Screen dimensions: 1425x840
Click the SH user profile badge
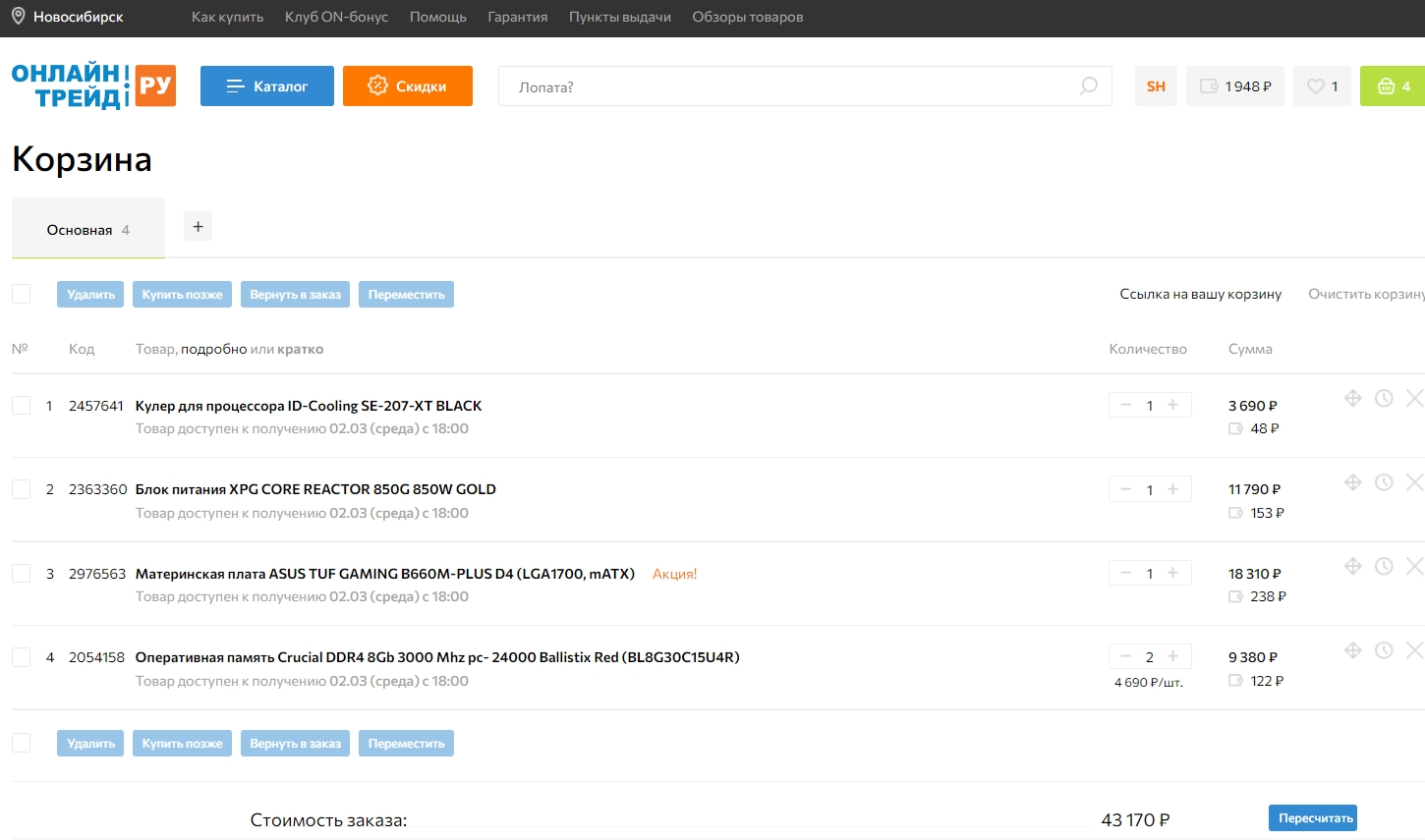click(x=1156, y=86)
